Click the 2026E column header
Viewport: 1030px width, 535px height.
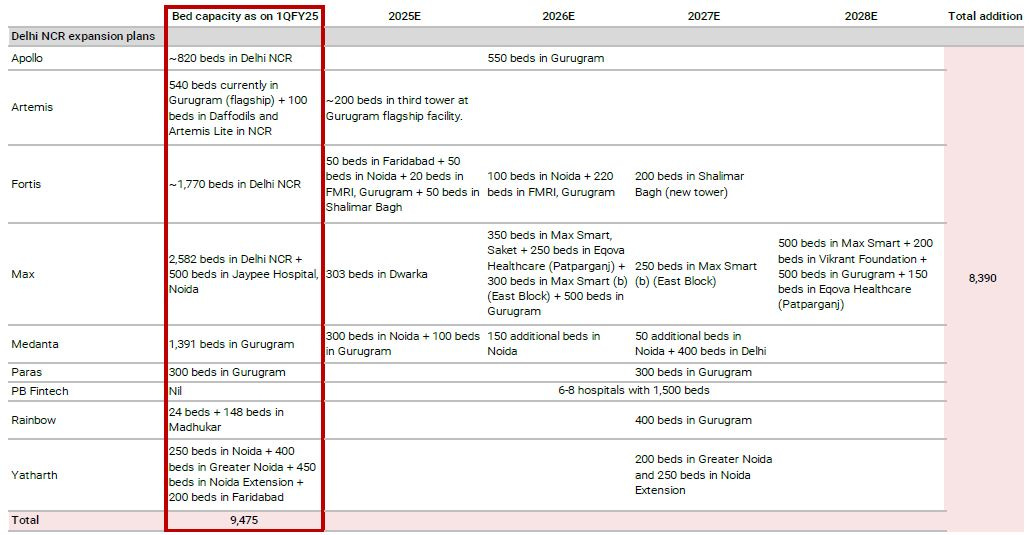[558, 16]
